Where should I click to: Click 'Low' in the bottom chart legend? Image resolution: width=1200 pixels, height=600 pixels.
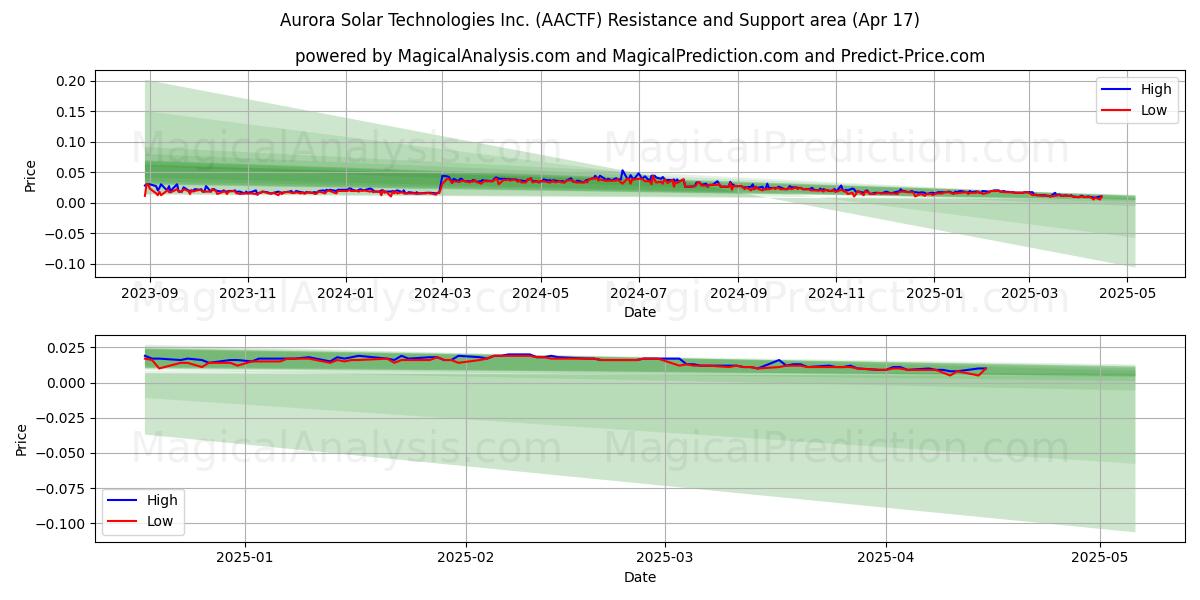tap(160, 521)
